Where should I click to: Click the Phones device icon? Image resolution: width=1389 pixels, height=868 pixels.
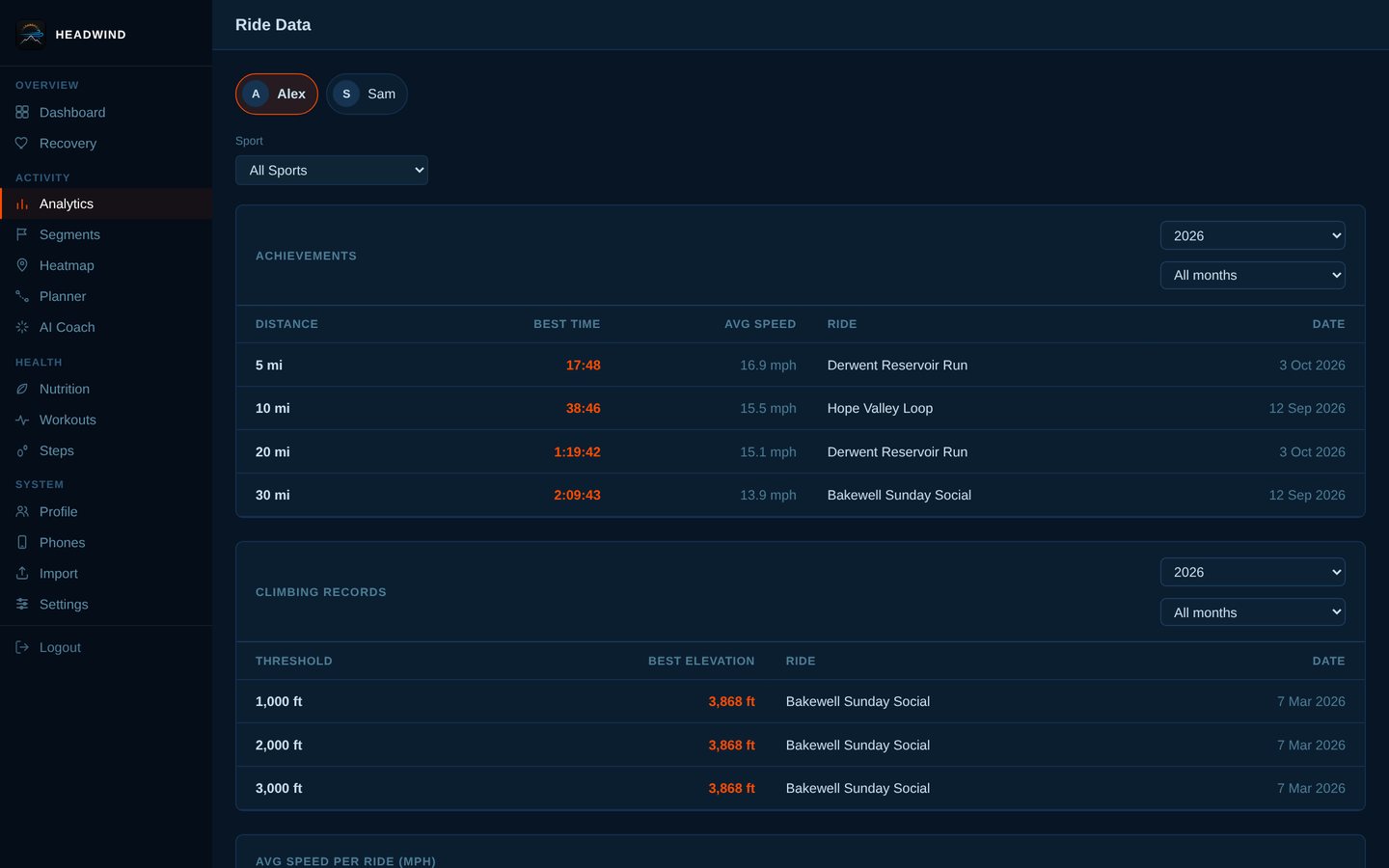tap(22, 543)
